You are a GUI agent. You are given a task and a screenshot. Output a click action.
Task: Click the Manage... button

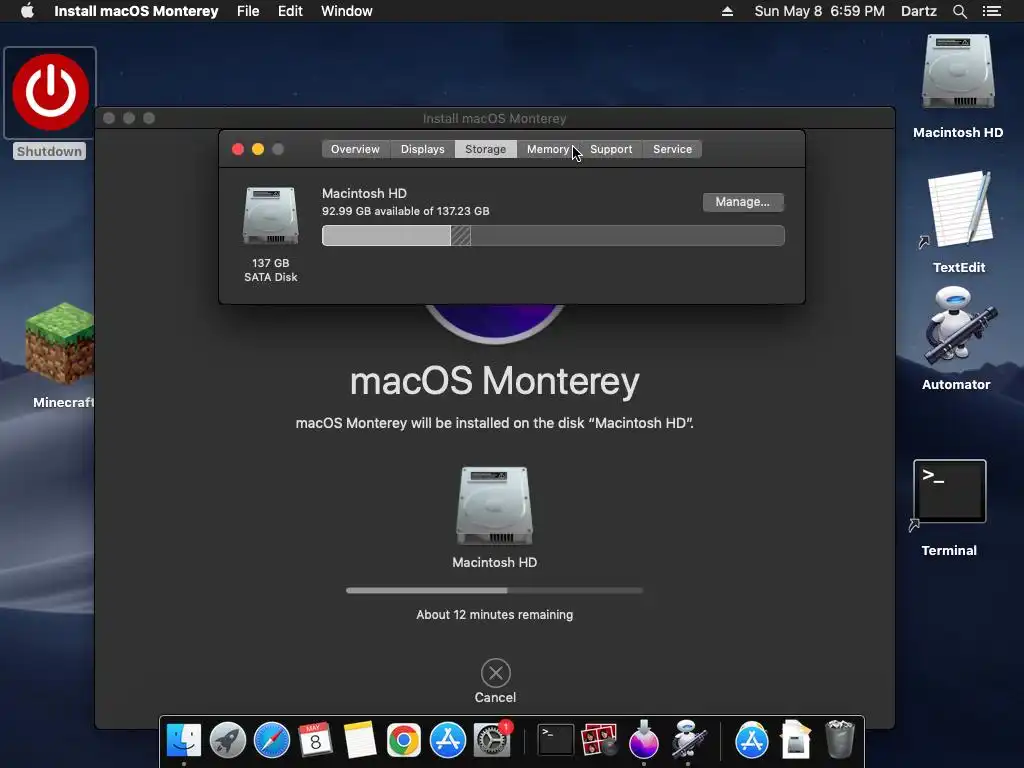tap(743, 202)
